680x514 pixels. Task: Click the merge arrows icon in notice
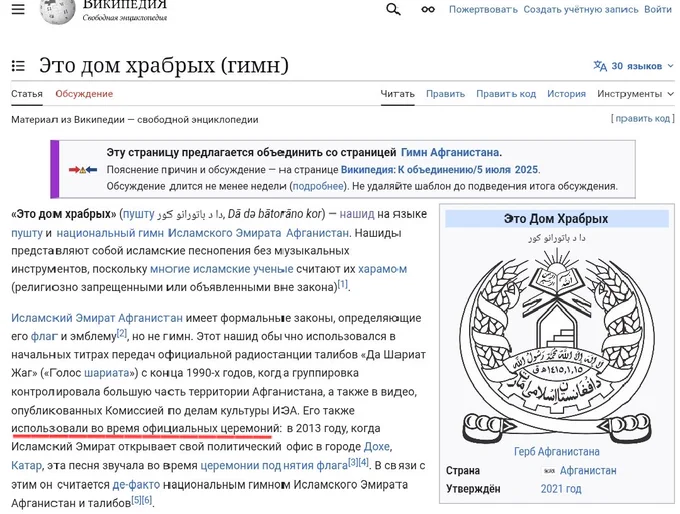point(83,170)
